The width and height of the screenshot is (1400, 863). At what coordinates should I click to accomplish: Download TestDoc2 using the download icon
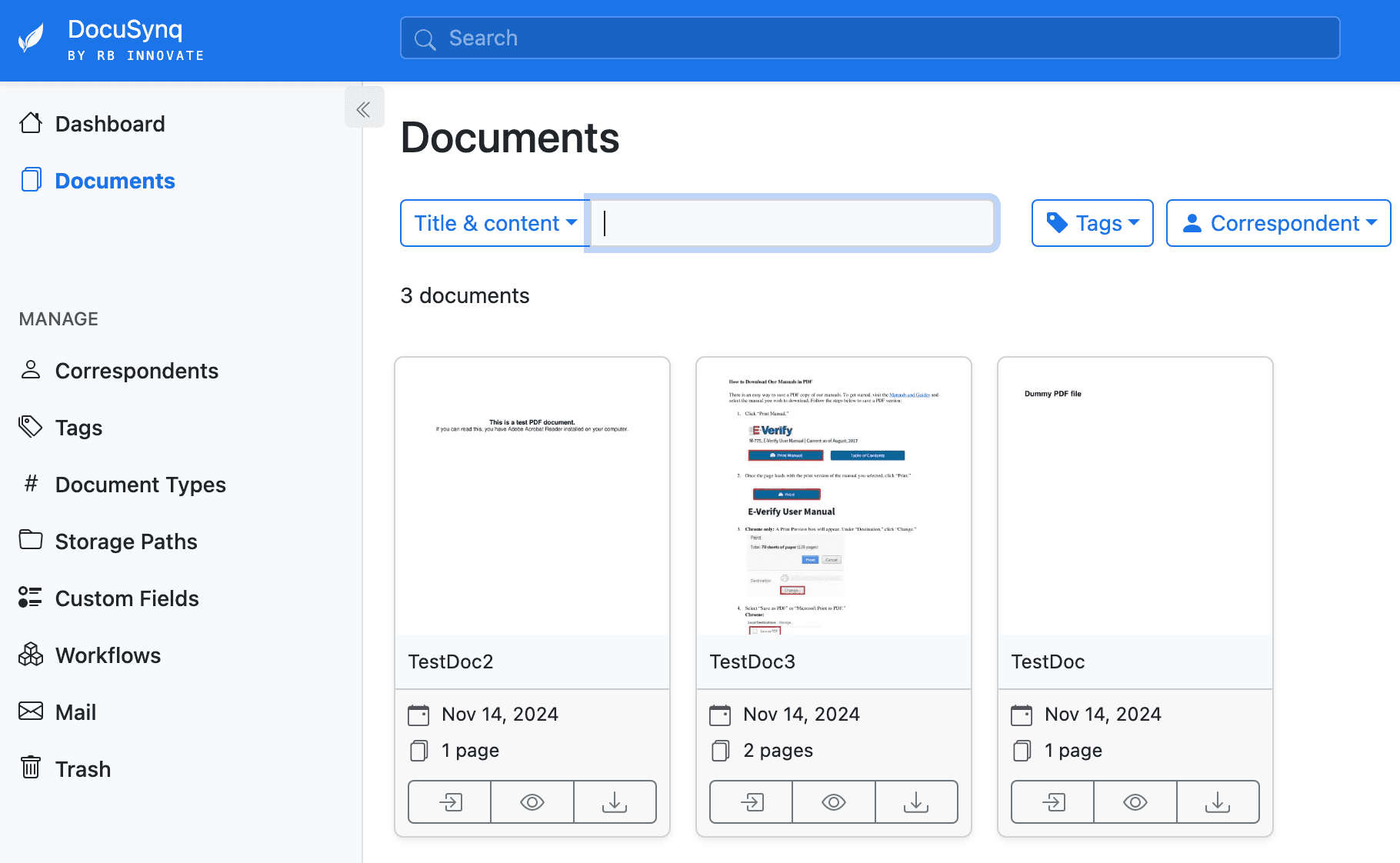click(x=615, y=802)
